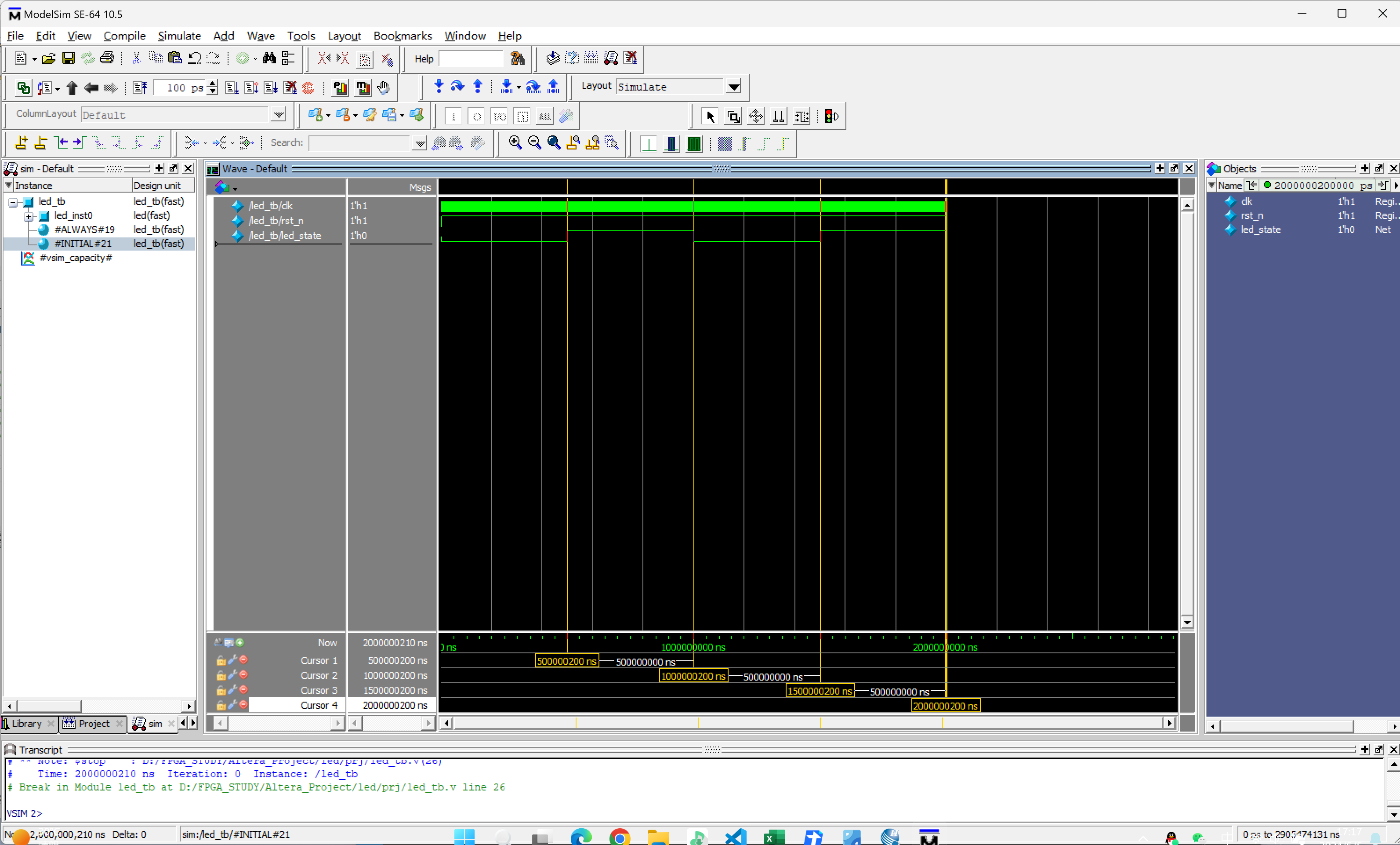
Task: Click the Zoom Full solid magnifier icon
Action: tap(553, 143)
